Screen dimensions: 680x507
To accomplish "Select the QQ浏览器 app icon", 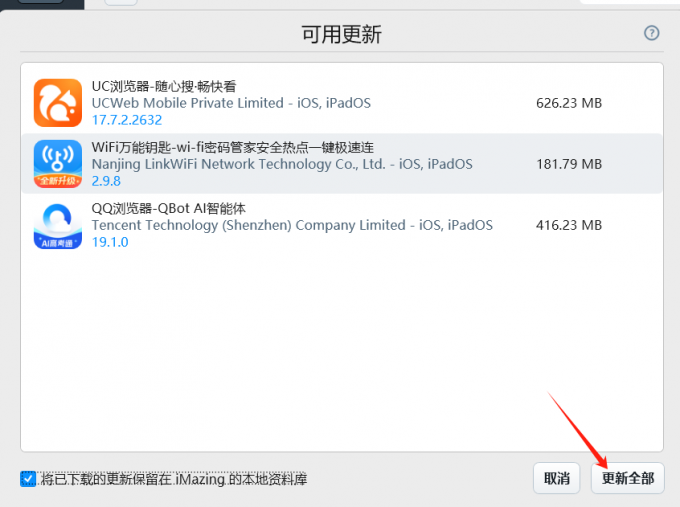I will [58, 225].
